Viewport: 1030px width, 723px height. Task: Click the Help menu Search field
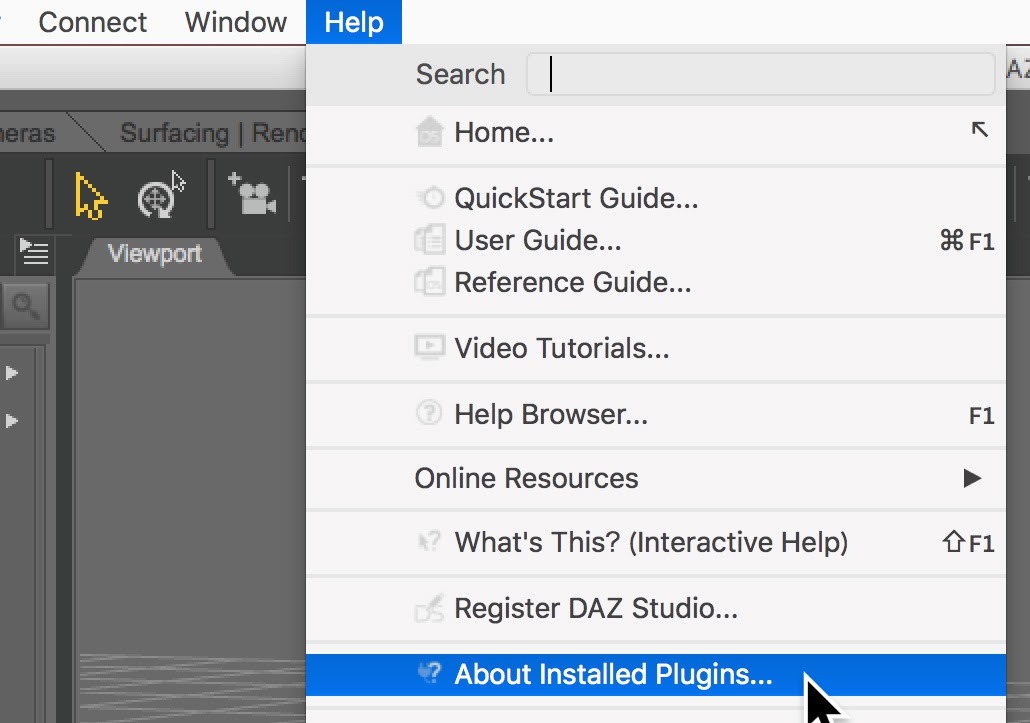point(760,74)
